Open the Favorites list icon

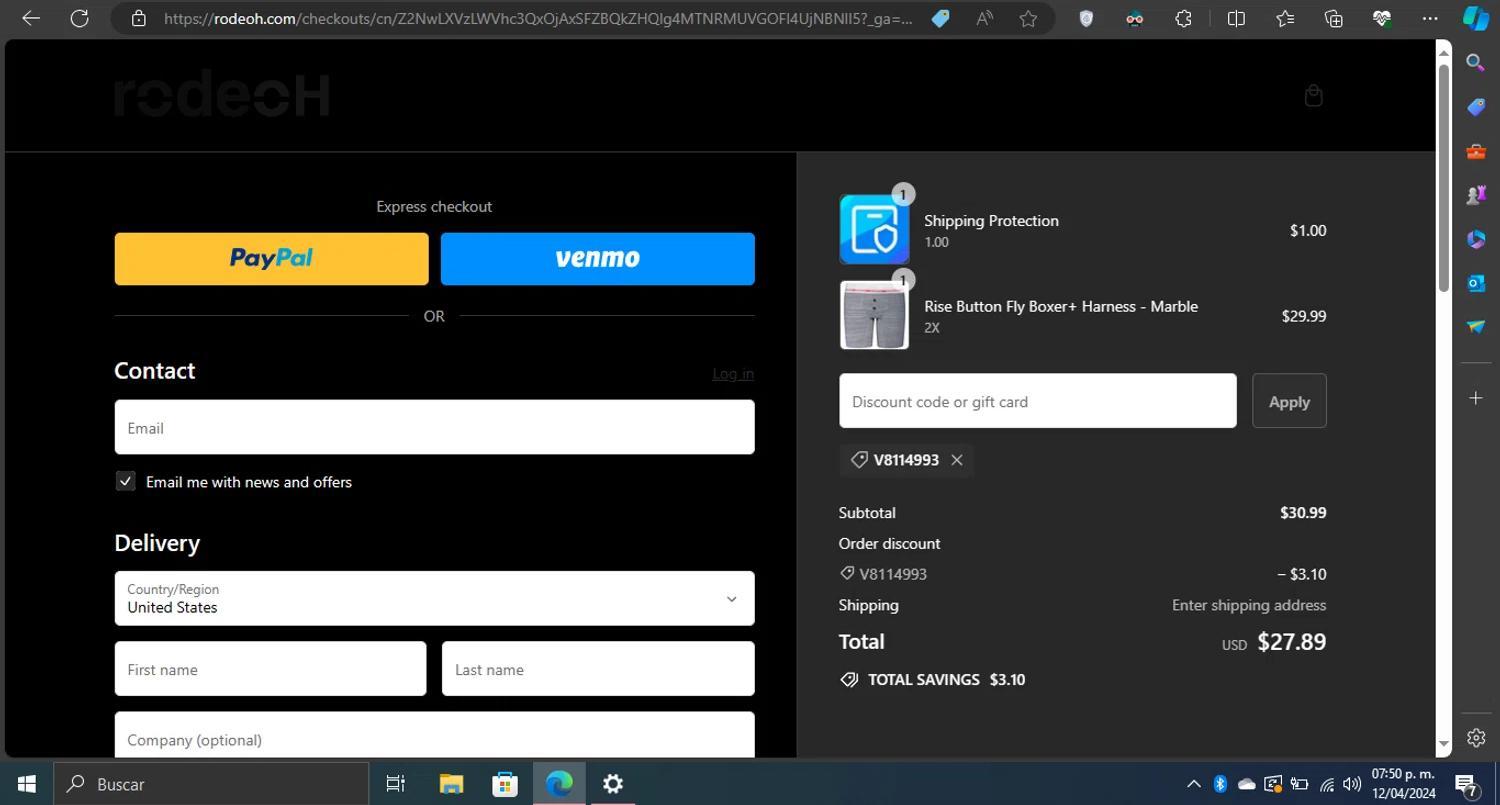click(1285, 18)
